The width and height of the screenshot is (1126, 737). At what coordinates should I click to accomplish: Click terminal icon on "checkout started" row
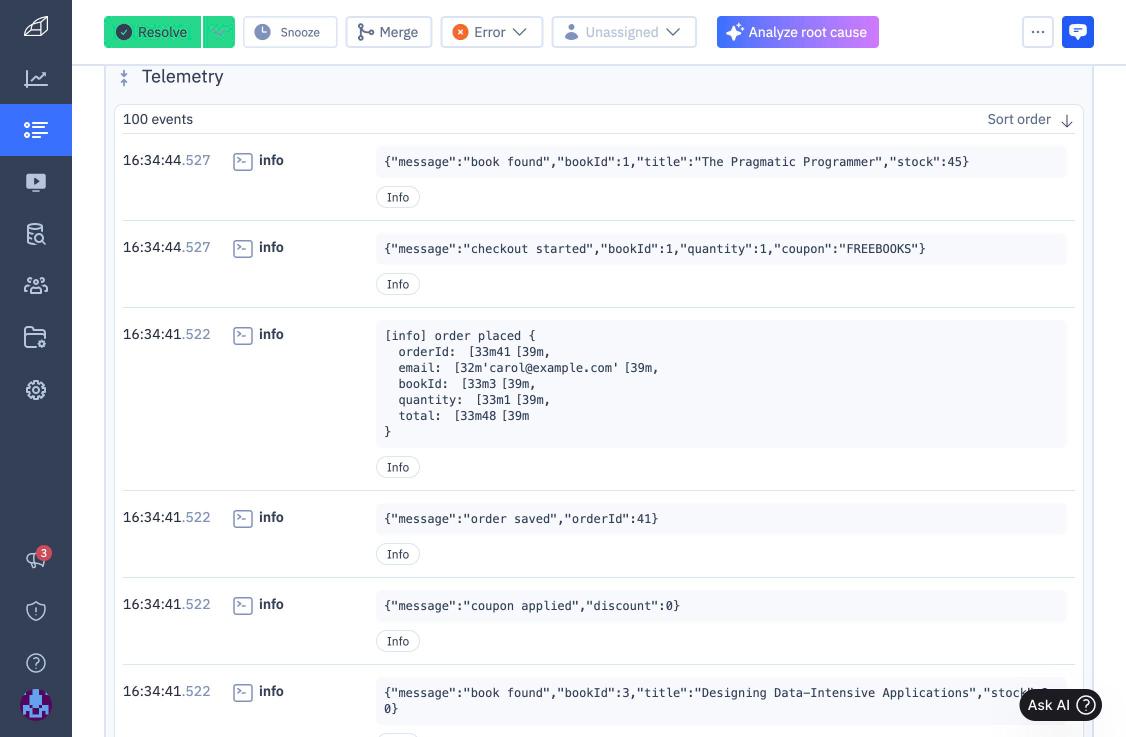pyautogui.click(x=243, y=249)
